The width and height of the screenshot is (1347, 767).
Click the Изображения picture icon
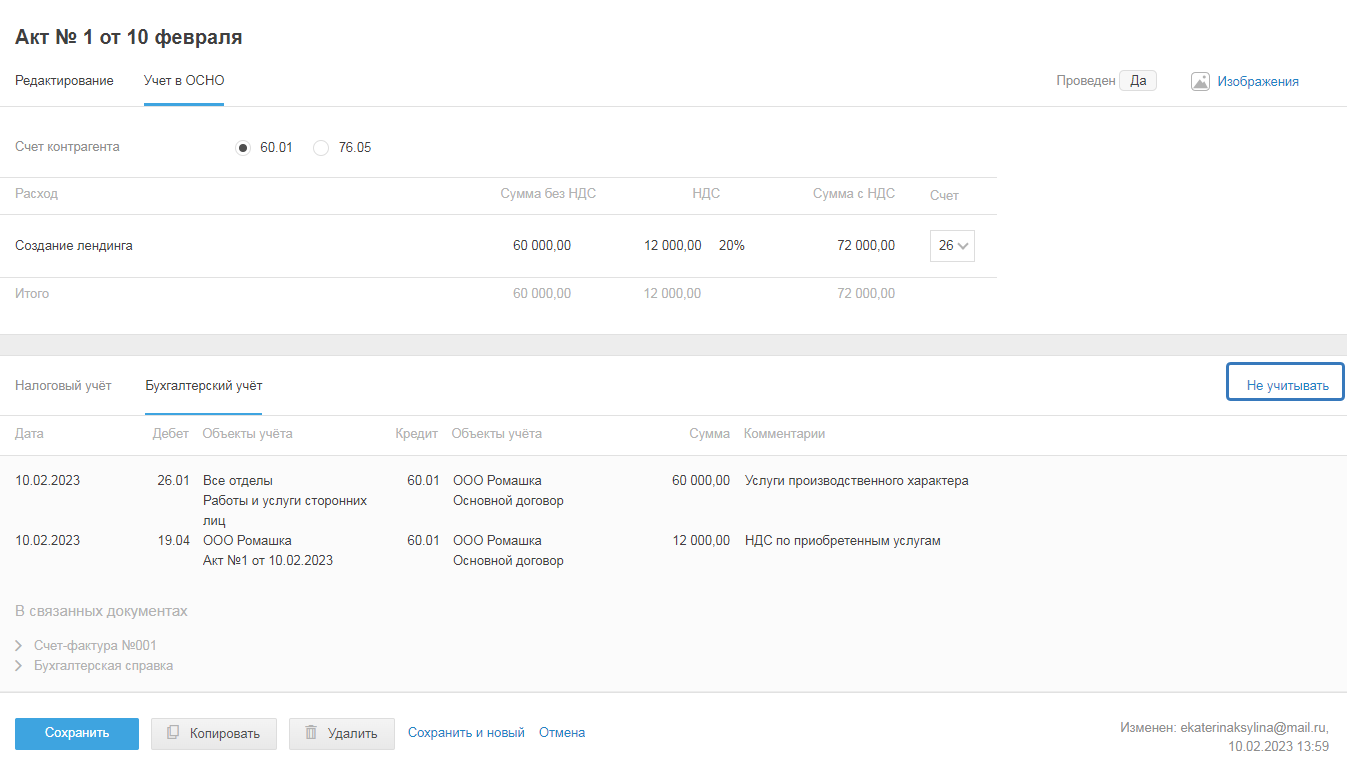pos(1200,82)
